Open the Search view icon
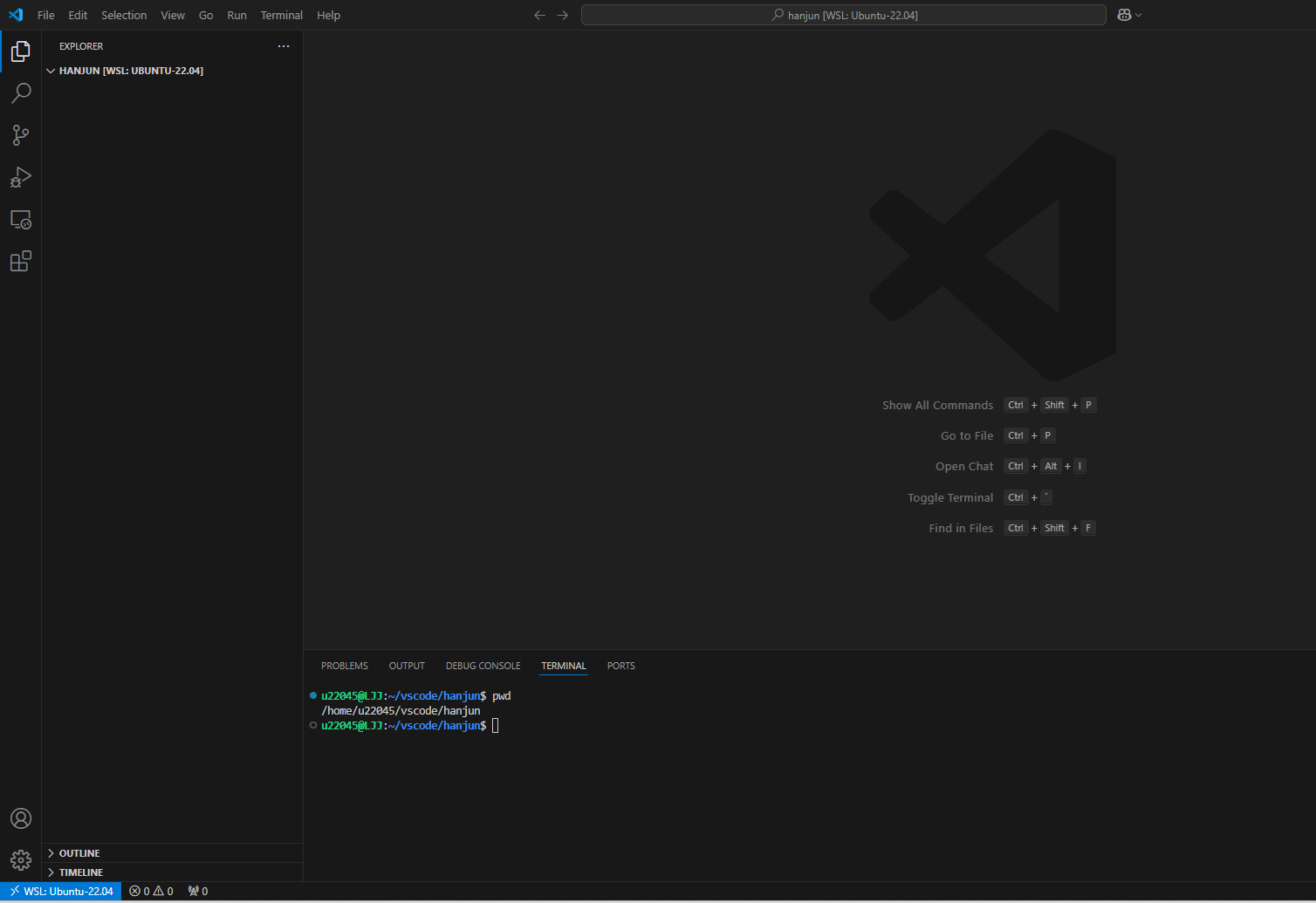 click(x=21, y=93)
